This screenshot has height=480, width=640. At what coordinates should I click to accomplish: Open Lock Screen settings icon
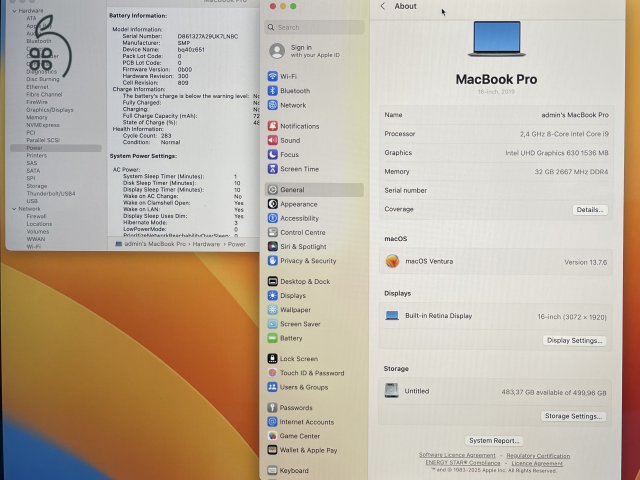(x=272, y=359)
